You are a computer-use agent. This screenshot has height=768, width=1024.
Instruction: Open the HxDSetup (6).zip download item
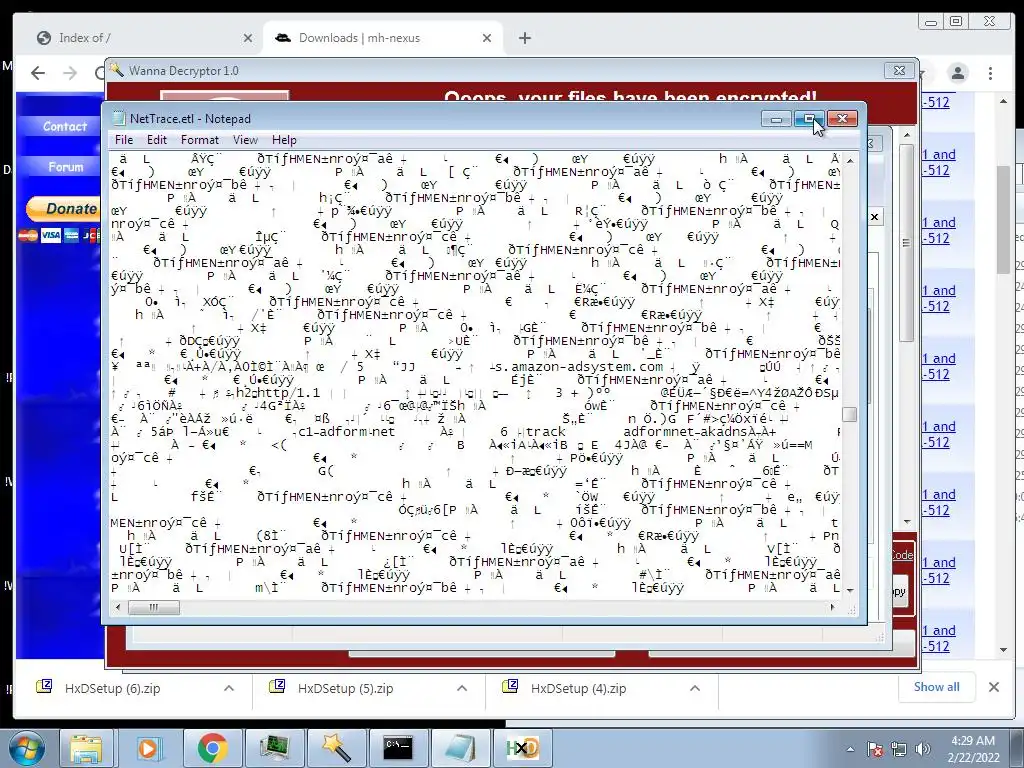(112, 688)
